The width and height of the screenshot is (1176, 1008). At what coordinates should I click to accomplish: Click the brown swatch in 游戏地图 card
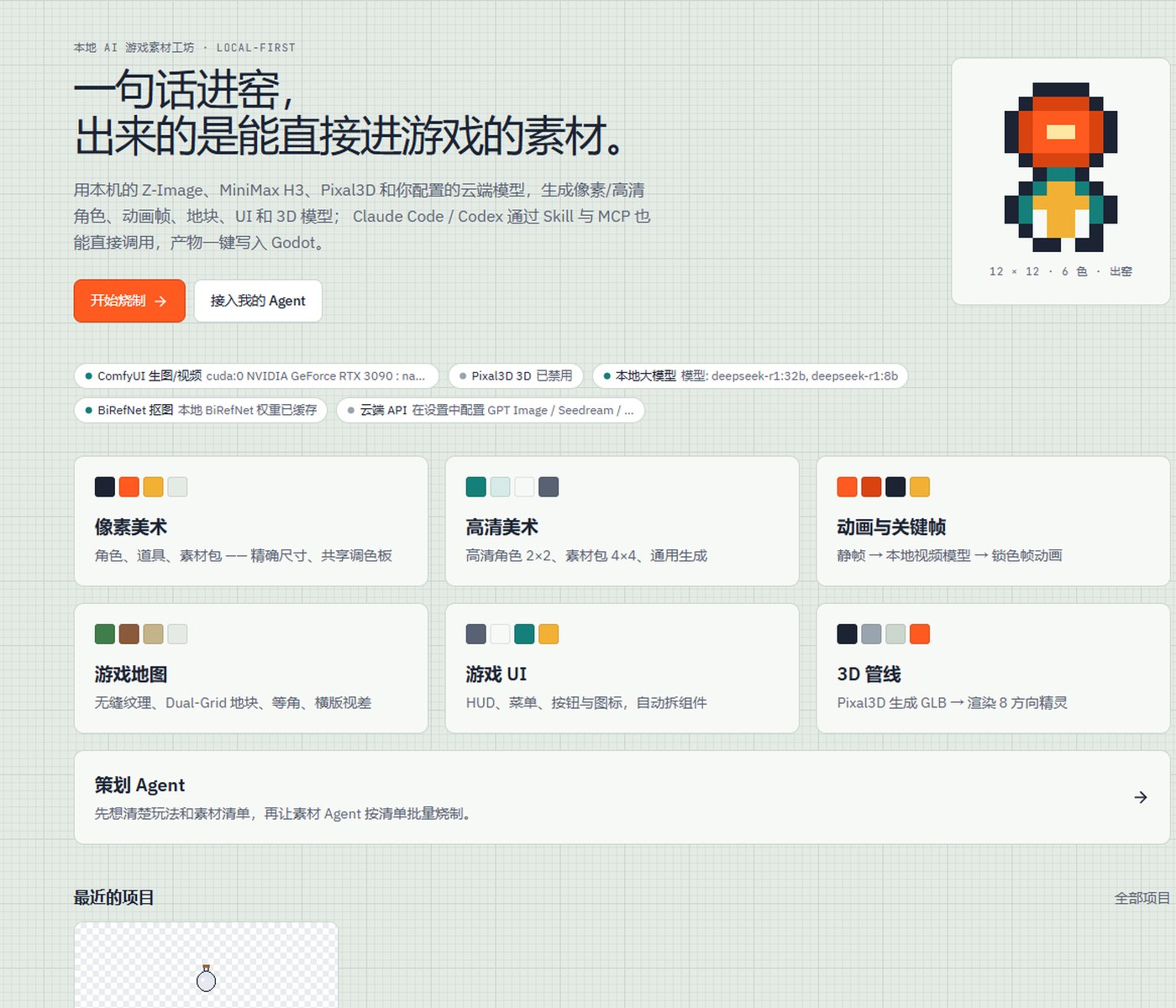tap(129, 634)
